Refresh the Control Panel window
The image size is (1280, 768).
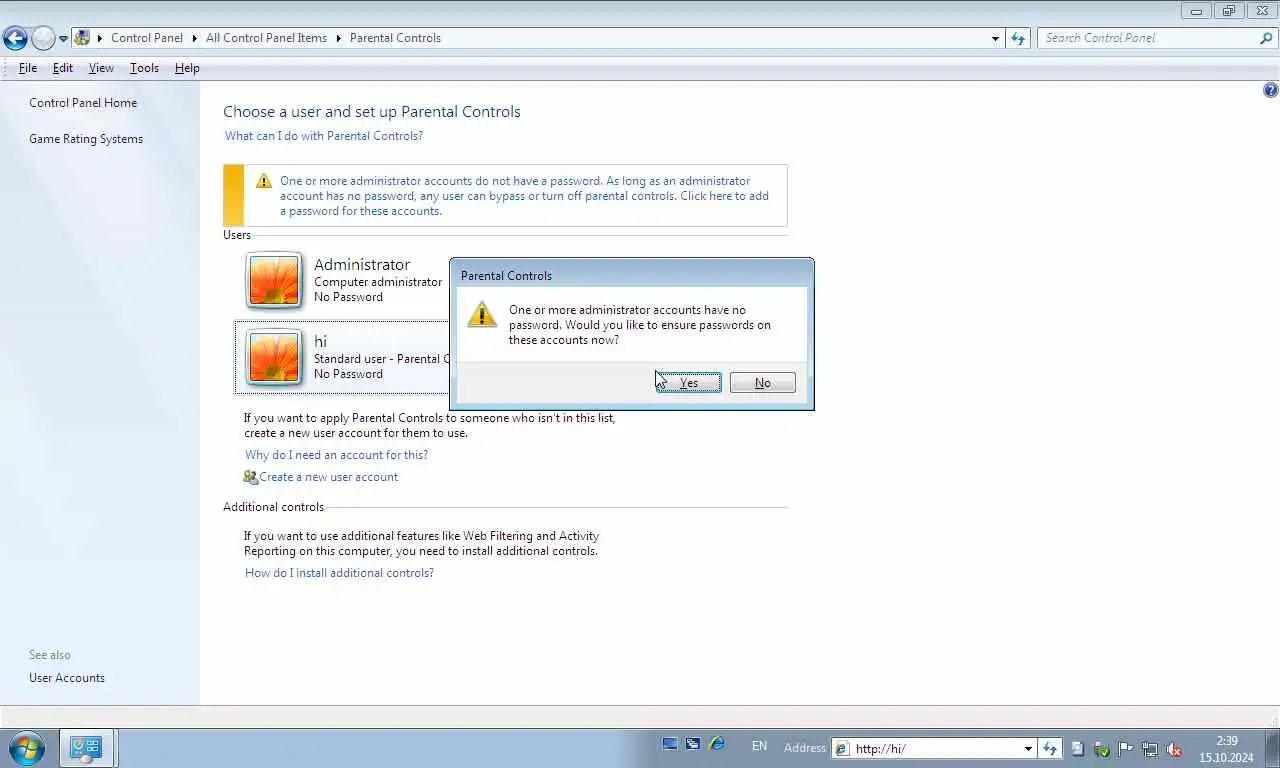tap(1018, 38)
